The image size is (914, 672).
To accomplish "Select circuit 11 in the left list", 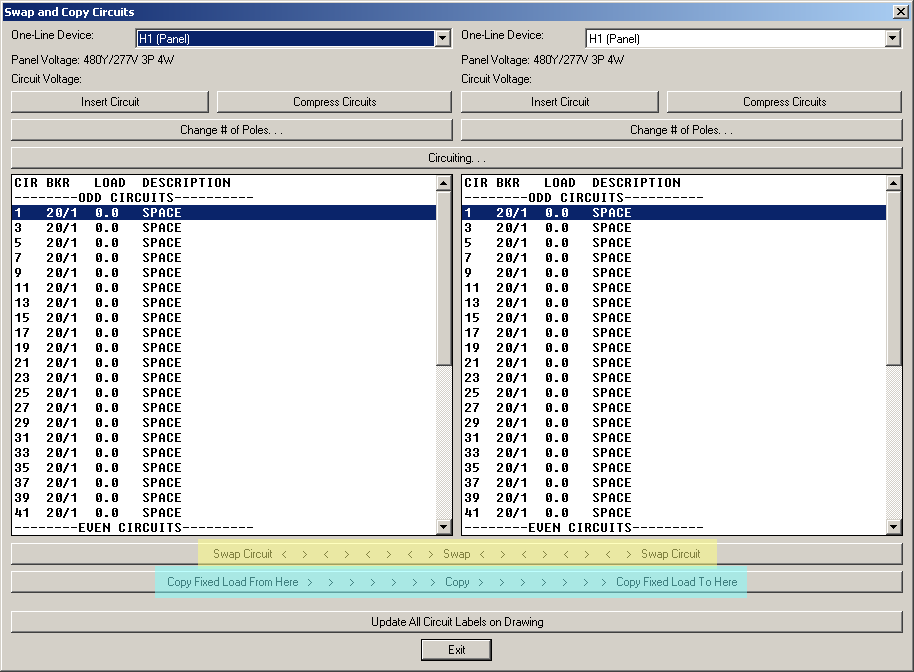I will 224,288.
